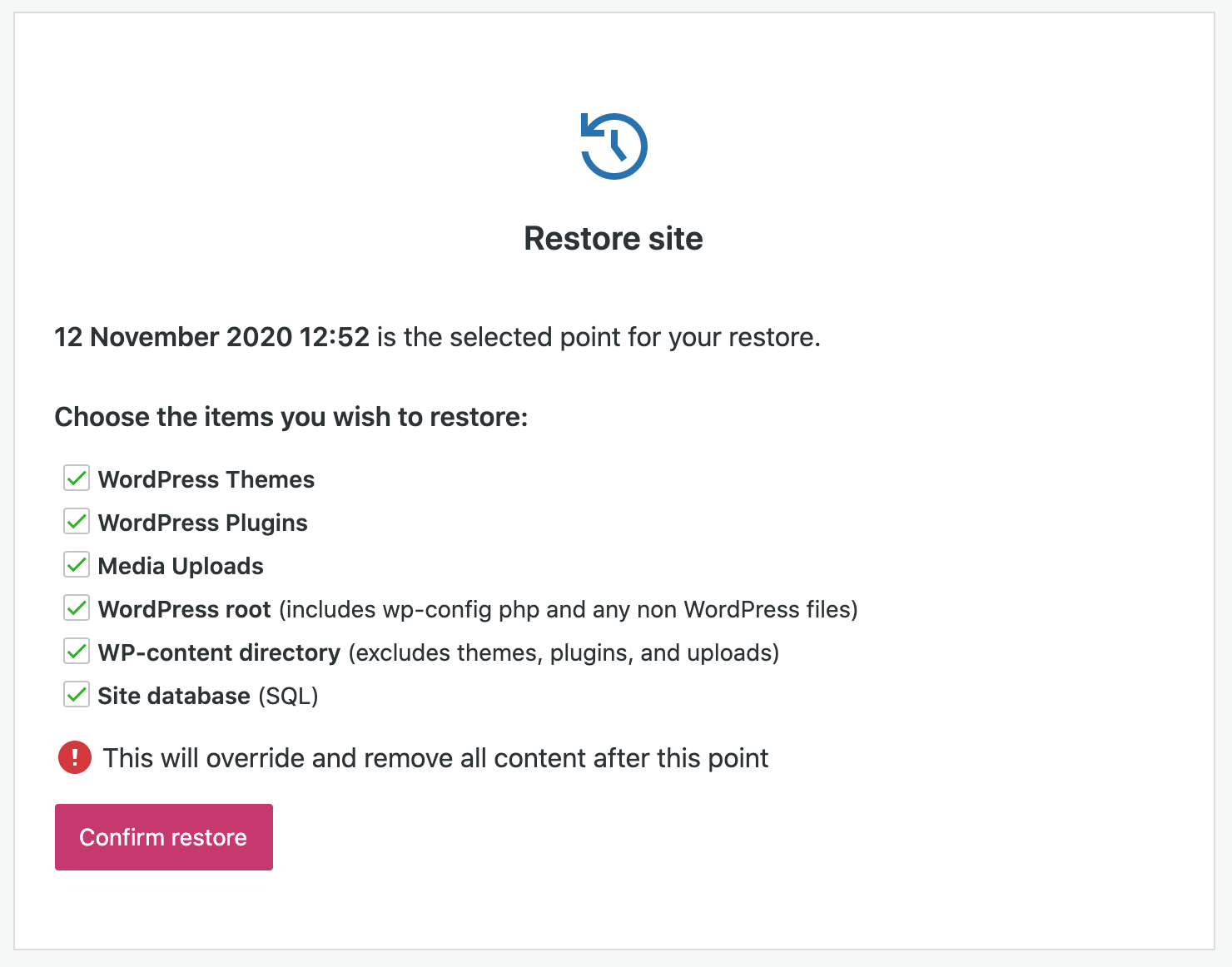
Task: Disable the WordPress Plugins restore option
Action: pyautogui.click(x=76, y=521)
